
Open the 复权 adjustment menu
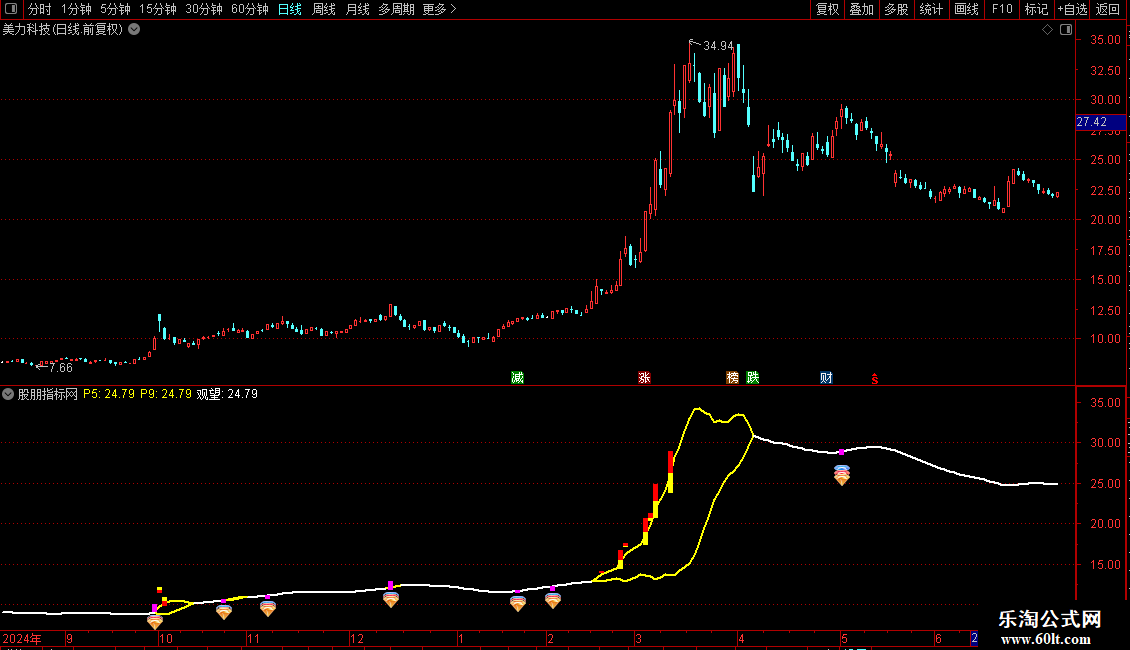827,9
